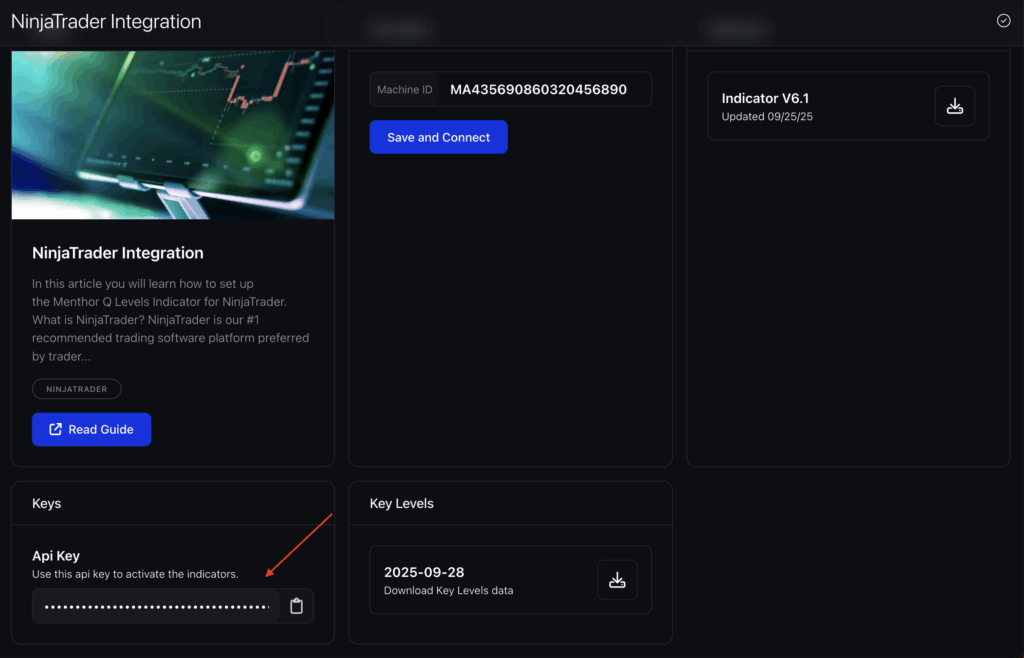
Task: Download the Indicator V6.1 file
Action: point(954,106)
